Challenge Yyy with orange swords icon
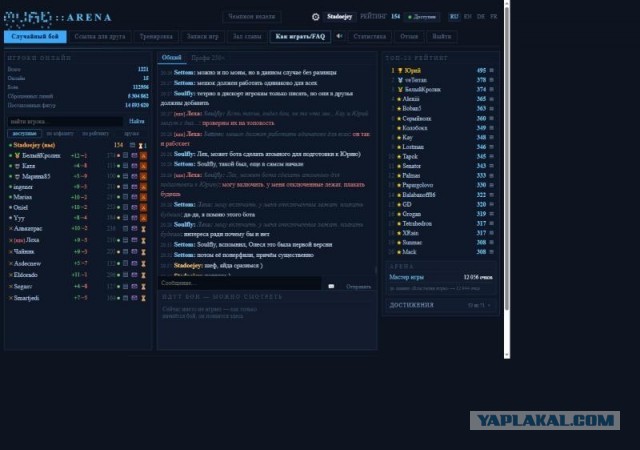The width and height of the screenshot is (640, 450). coord(143,218)
